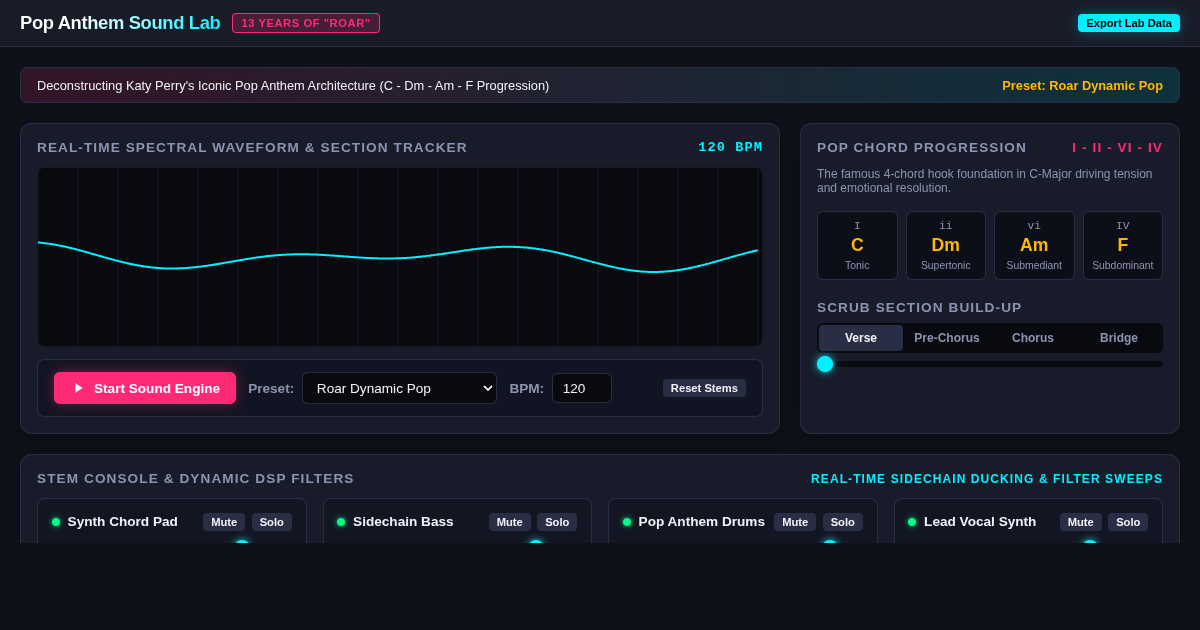Click the Pop Chord Progression heading

pos(922,147)
